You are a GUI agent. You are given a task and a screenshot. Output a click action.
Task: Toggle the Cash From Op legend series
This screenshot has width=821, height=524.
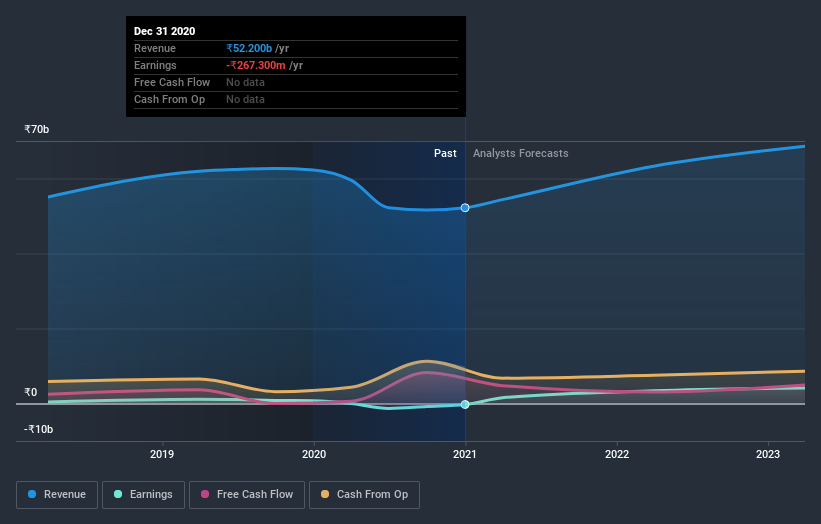tap(364, 495)
